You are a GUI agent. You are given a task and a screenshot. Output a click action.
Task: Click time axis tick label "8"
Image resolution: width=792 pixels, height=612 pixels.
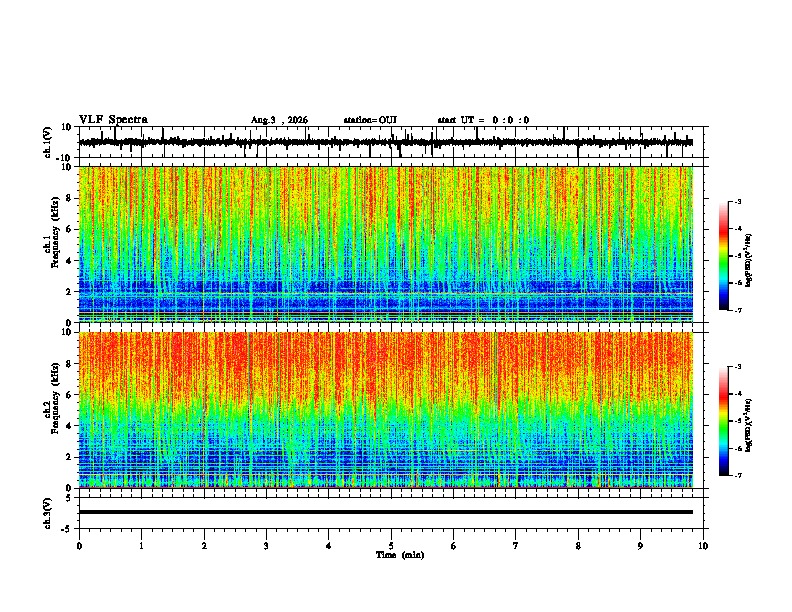click(x=578, y=546)
